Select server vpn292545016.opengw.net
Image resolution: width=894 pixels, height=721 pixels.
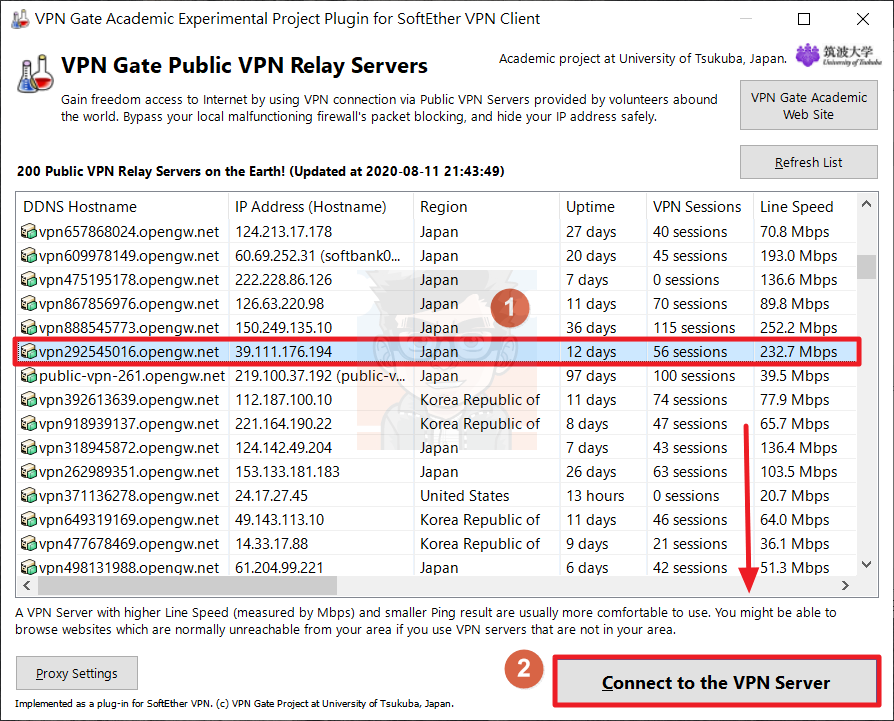click(436, 352)
